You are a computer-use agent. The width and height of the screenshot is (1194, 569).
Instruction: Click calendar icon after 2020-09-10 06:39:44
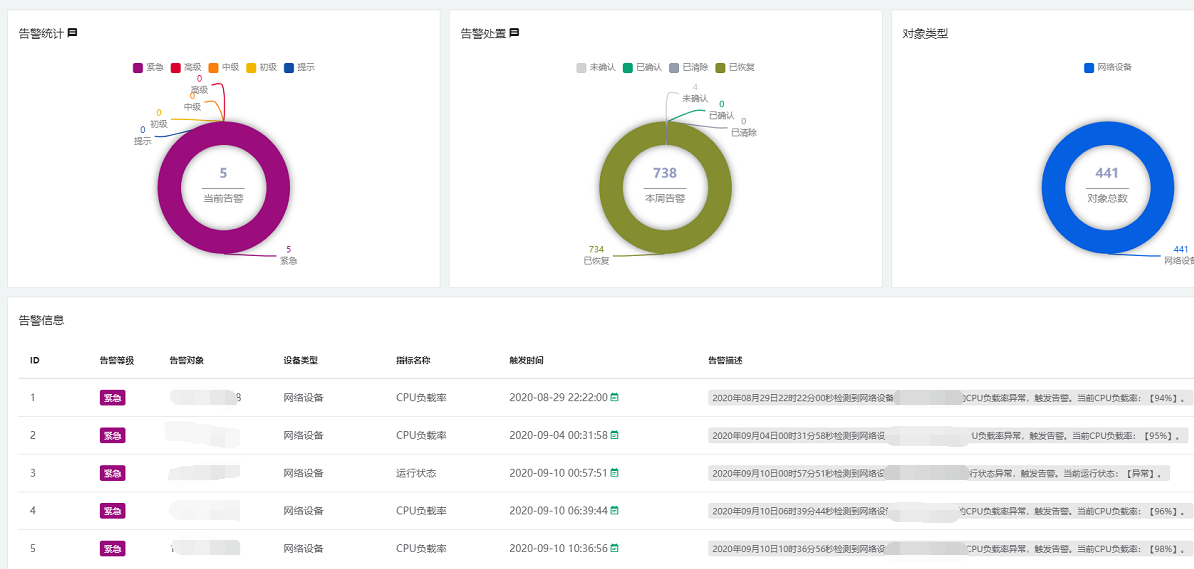click(x=615, y=511)
